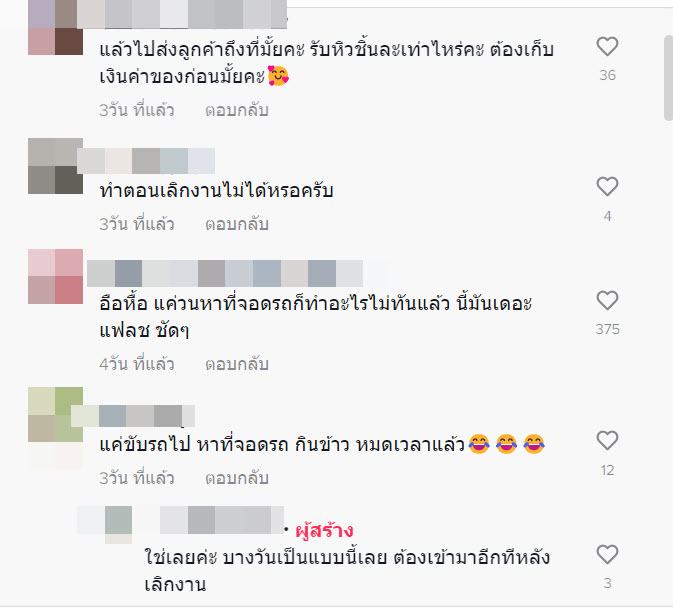Screen dimensions: 673x608
Task: Reply to comment 'ทำตอนเลิกงานไม่ได้หรอครับ'
Action: tap(236, 224)
